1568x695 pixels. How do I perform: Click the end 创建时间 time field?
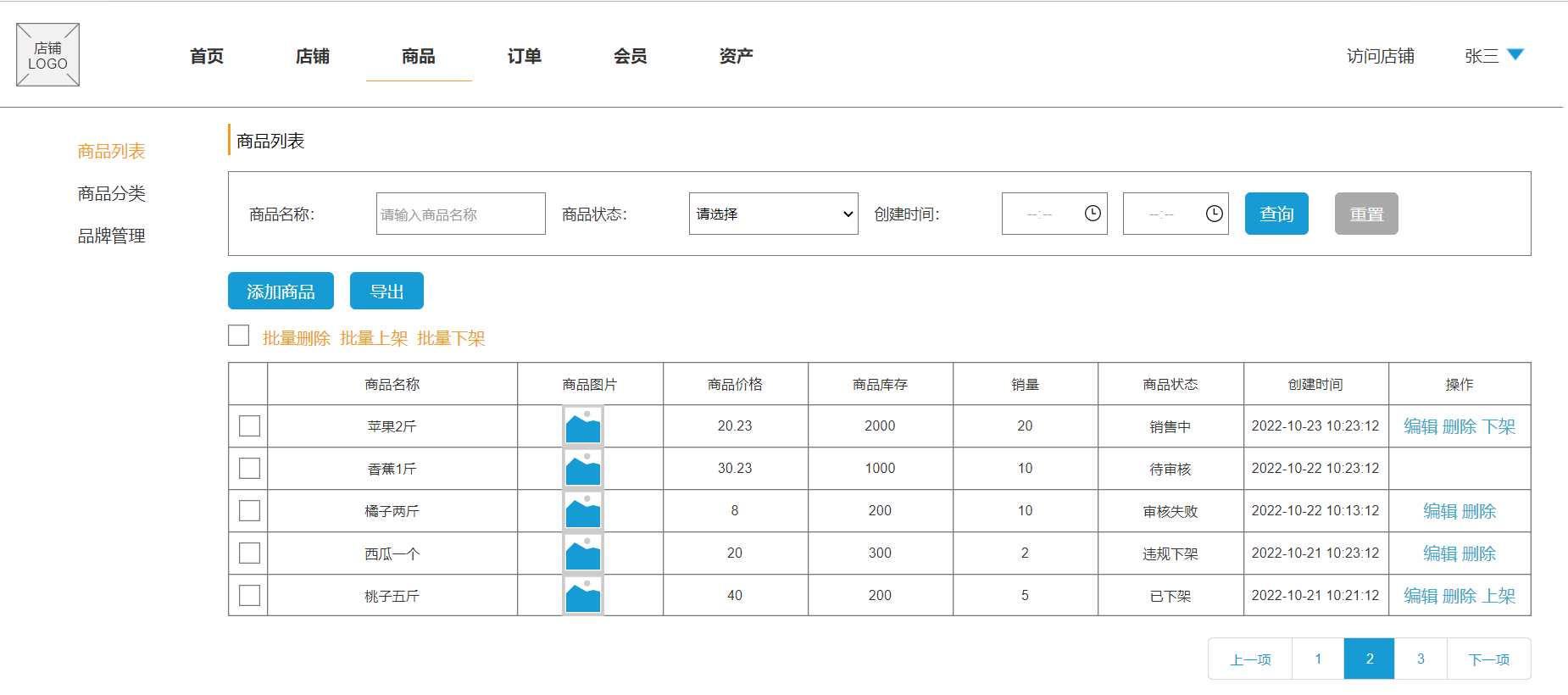pyautogui.click(x=1176, y=214)
